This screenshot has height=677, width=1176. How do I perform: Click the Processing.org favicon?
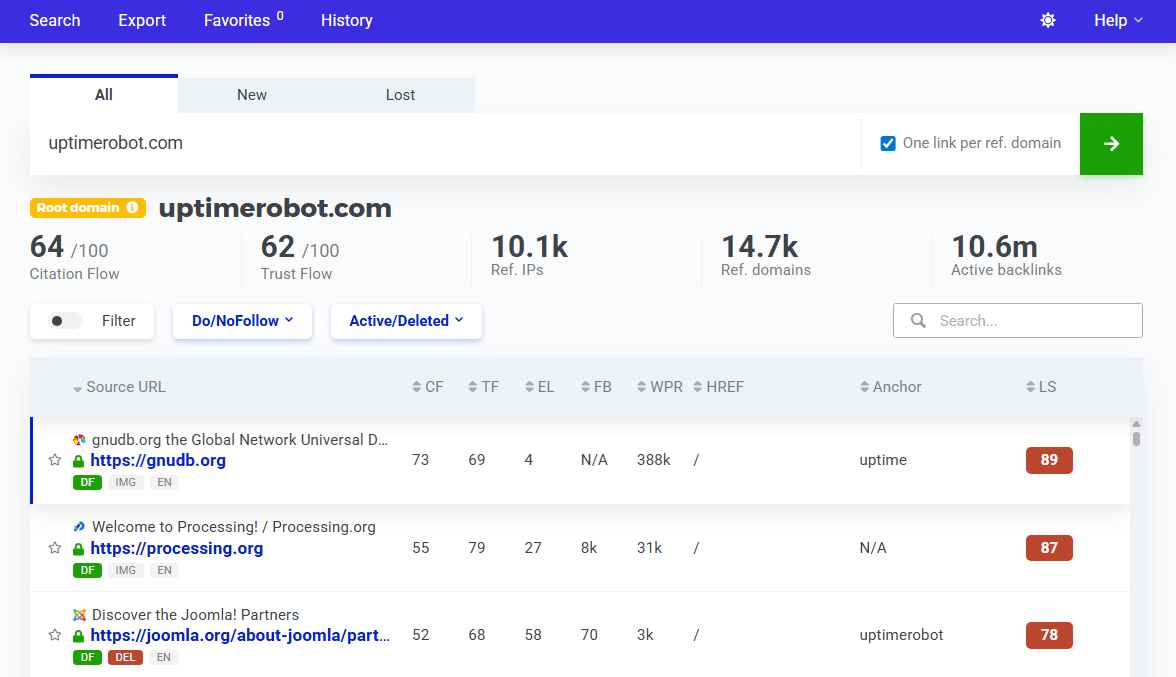point(79,527)
